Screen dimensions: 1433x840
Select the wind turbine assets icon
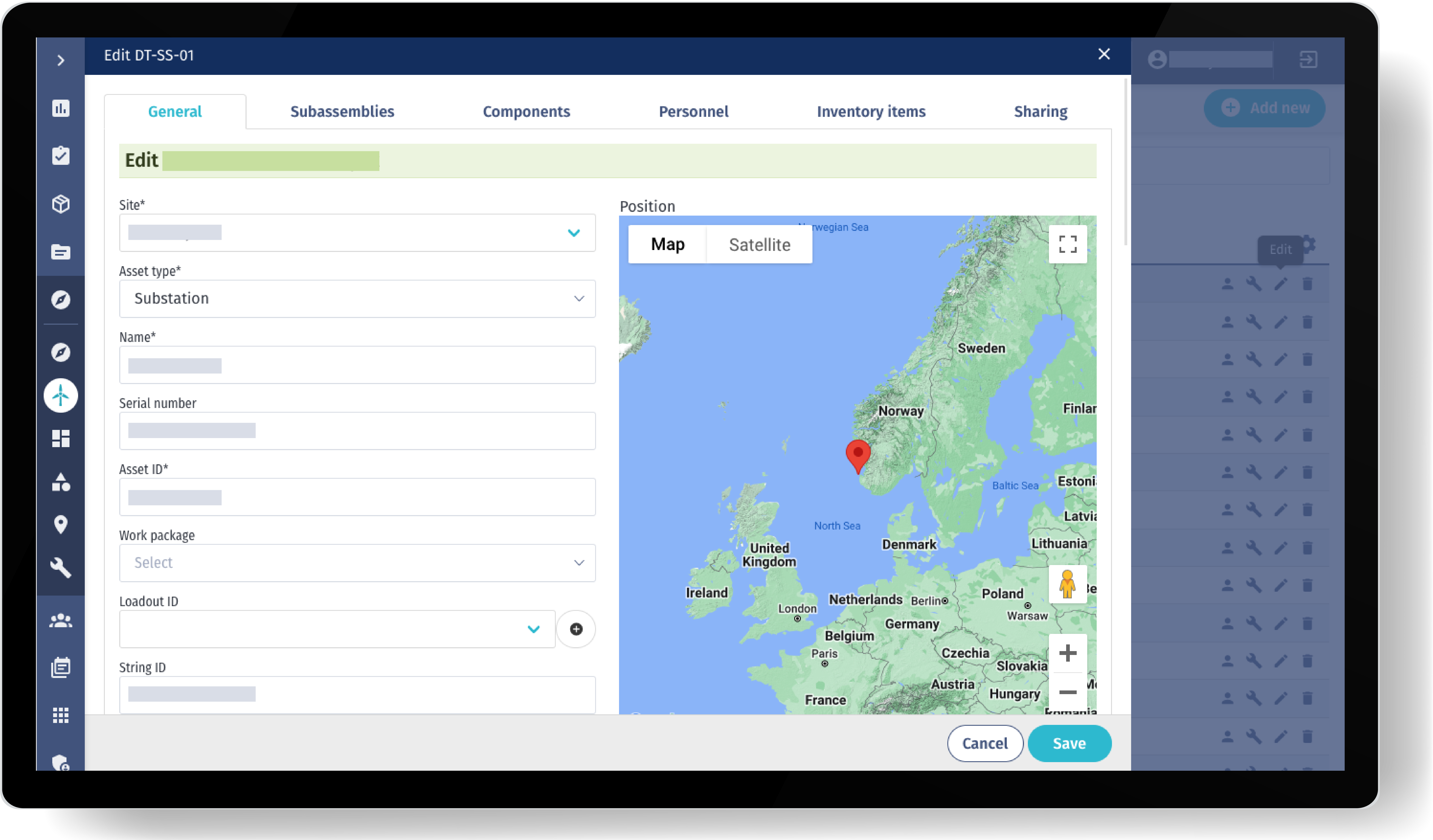pyautogui.click(x=61, y=395)
